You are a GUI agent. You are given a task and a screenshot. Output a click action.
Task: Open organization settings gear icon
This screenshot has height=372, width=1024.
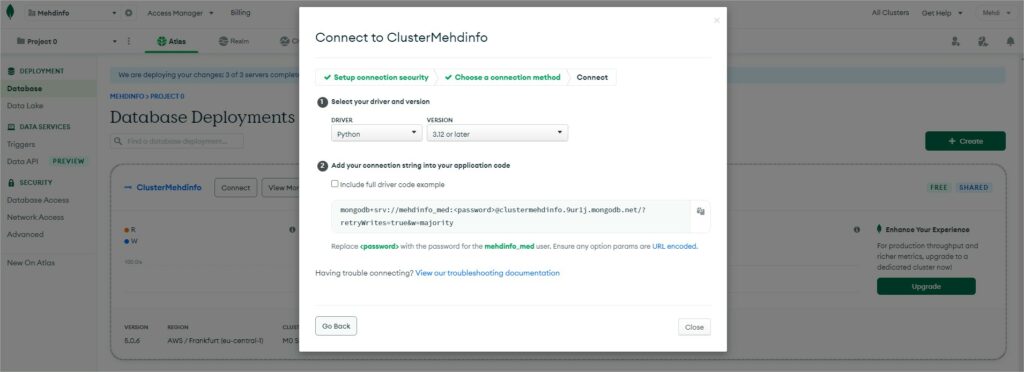coord(129,13)
